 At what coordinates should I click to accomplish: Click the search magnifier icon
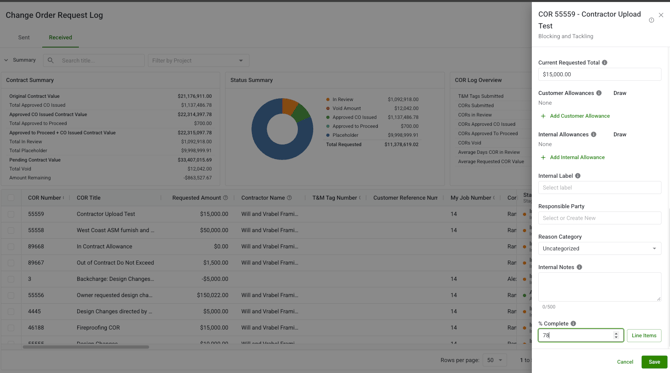[x=50, y=60]
